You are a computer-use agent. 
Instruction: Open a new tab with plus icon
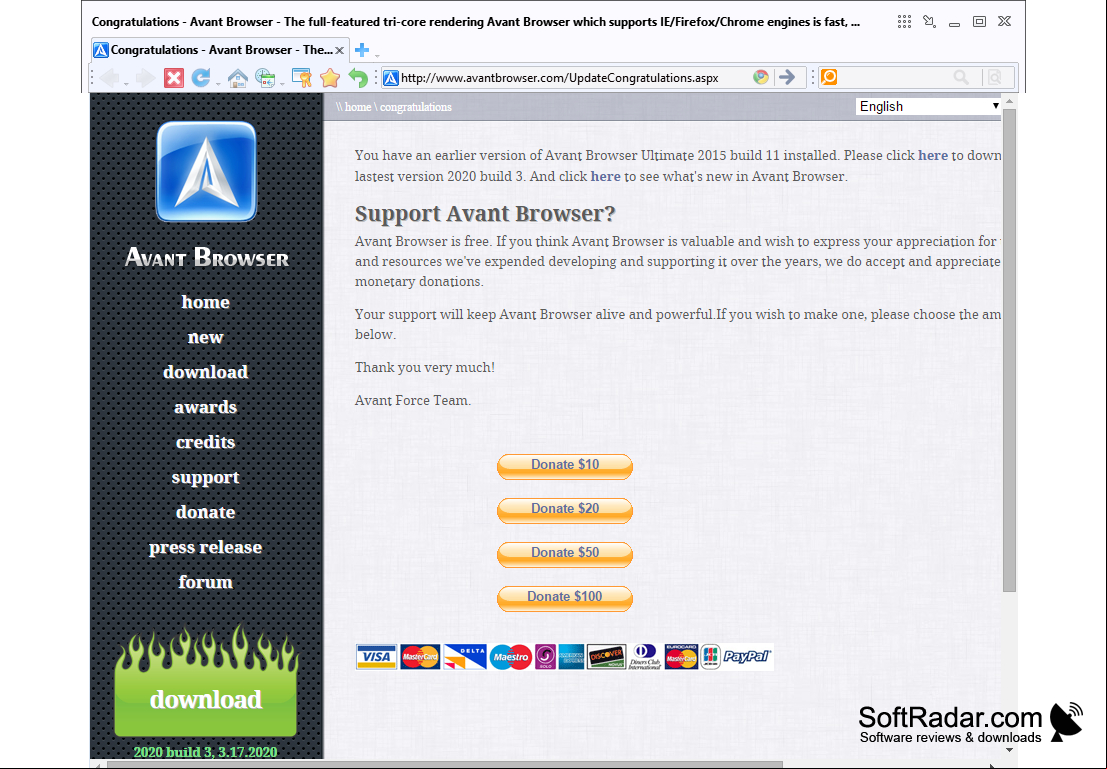(361, 50)
